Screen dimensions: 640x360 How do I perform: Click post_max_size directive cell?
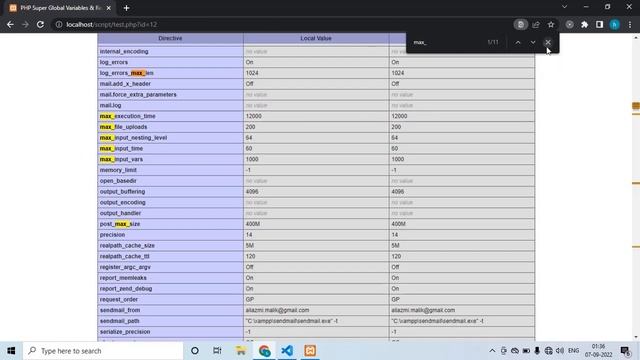(x=170, y=224)
